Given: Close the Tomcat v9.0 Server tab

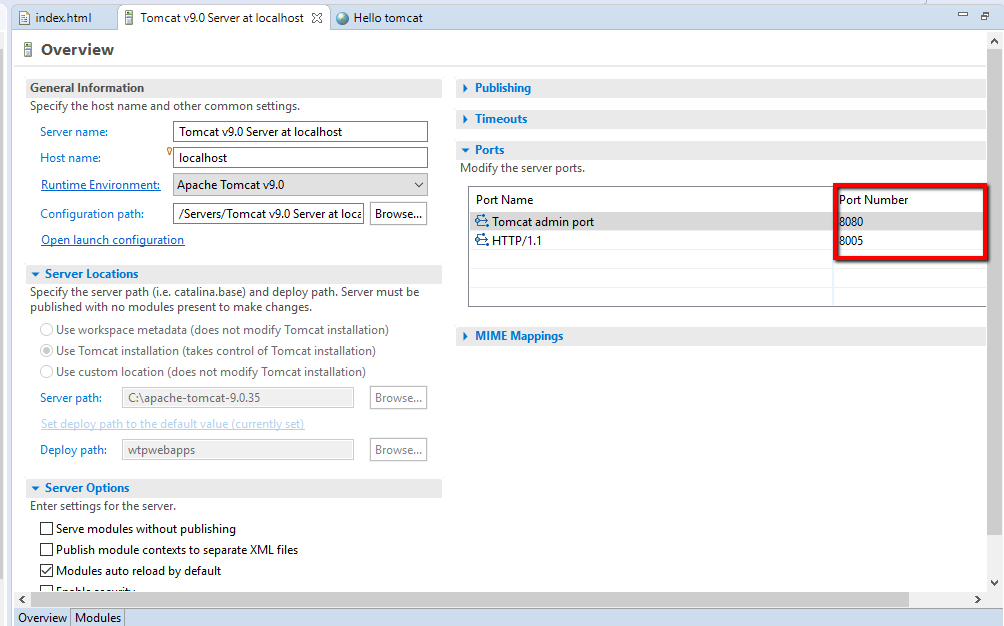Looking at the screenshot, I should pos(317,18).
